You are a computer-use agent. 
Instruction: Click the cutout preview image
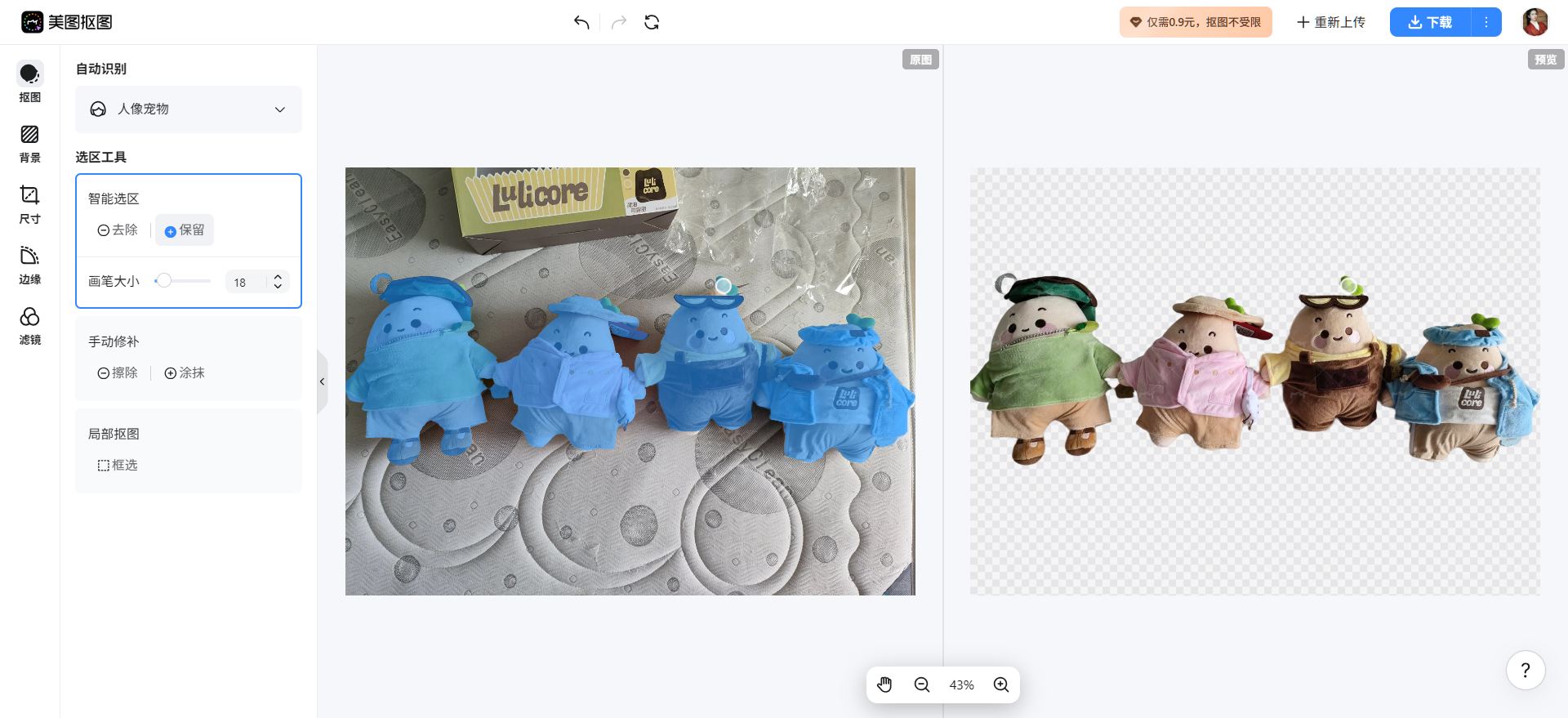pos(1255,381)
